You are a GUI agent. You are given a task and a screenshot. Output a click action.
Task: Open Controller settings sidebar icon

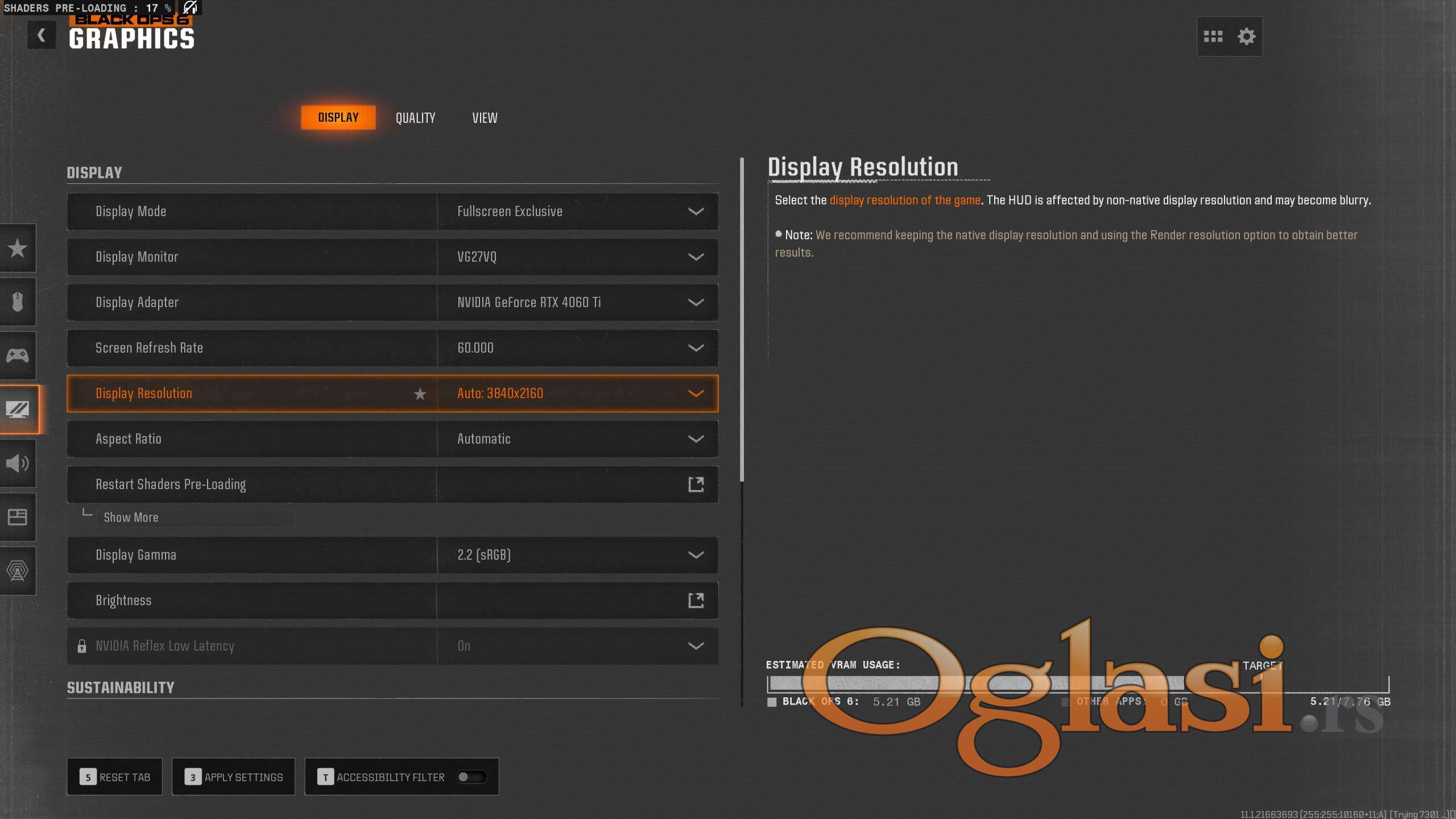point(18,355)
